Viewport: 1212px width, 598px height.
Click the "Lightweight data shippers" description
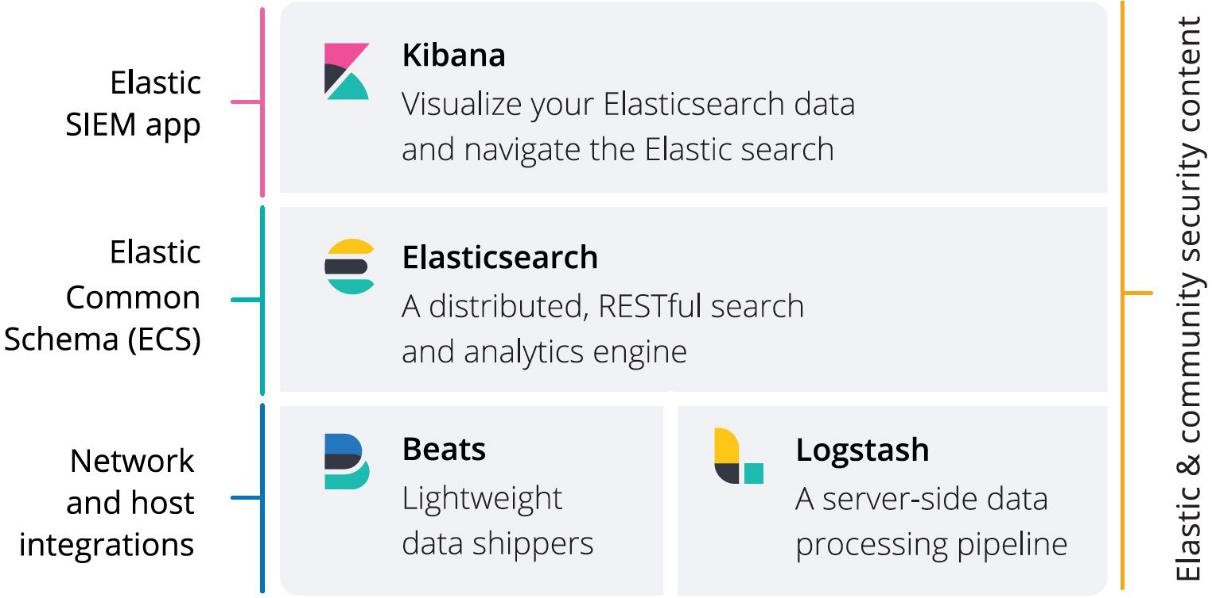coord(497,521)
